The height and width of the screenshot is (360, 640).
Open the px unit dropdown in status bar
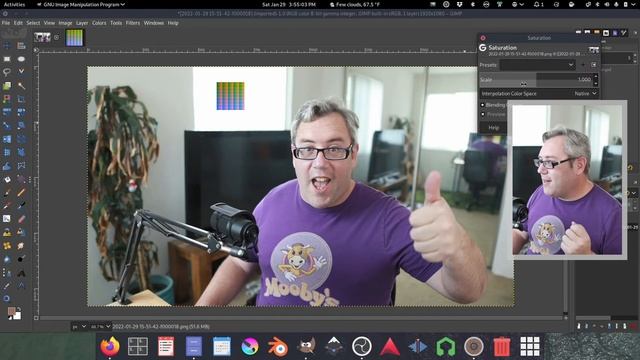(79, 327)
